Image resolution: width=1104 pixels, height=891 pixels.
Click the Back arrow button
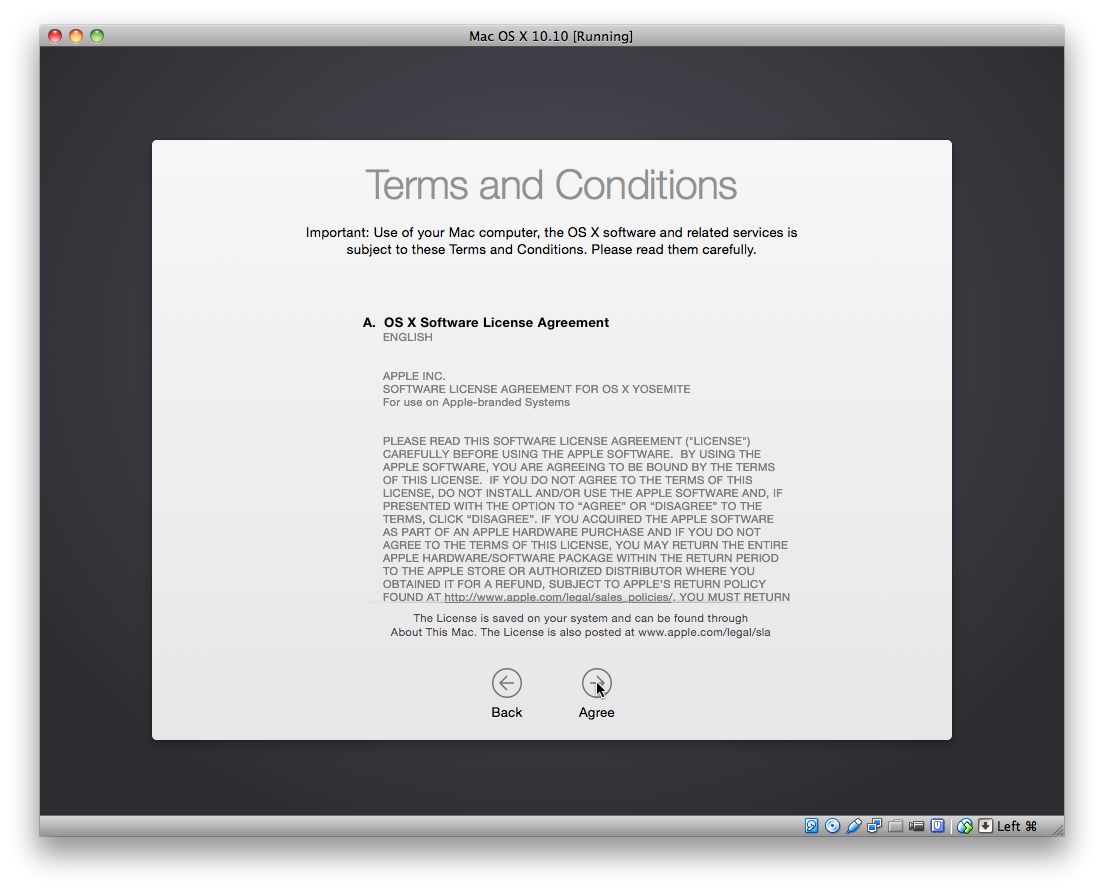pyautogui.click(x=506, y=683)
